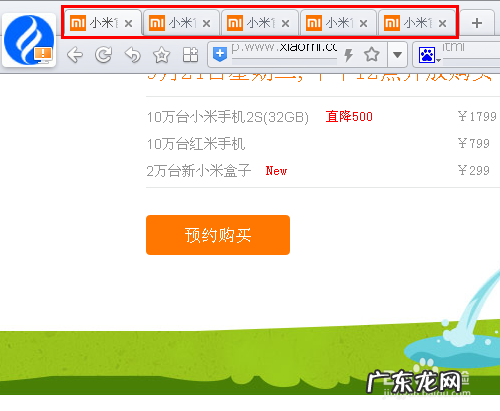This screenshot has height=411, width=500.
Task: Open favorites with the toolbar star icon
Action: pos(162,55)
